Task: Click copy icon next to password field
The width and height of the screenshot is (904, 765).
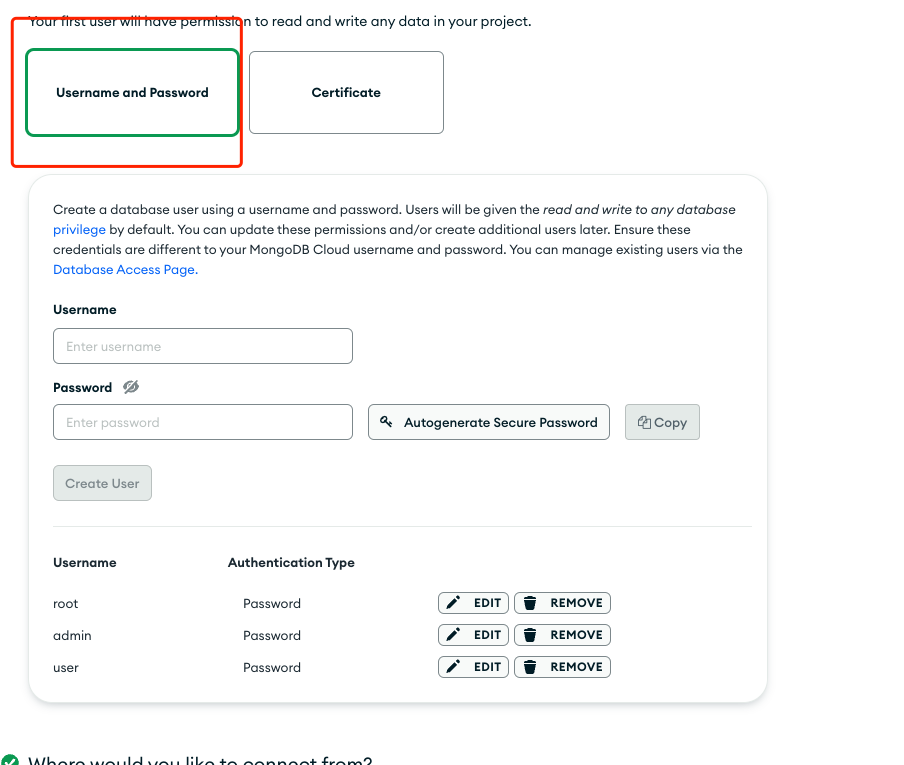Action: click(x=645, y=423)
